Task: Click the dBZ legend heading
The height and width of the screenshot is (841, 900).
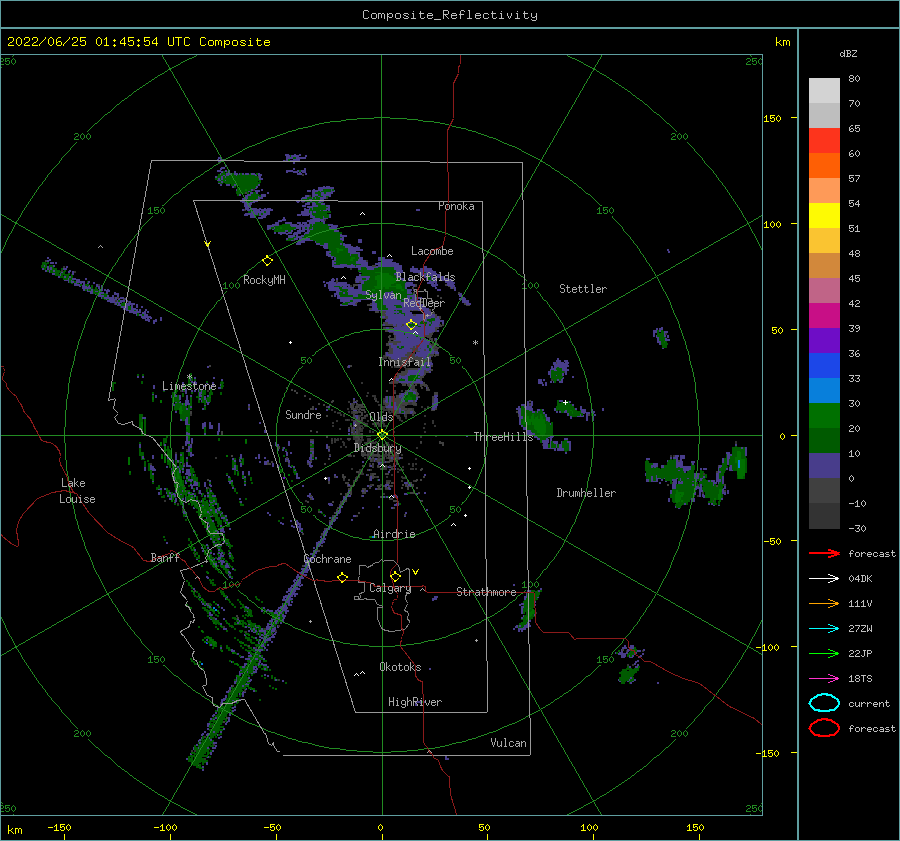Action: (848, 54)
